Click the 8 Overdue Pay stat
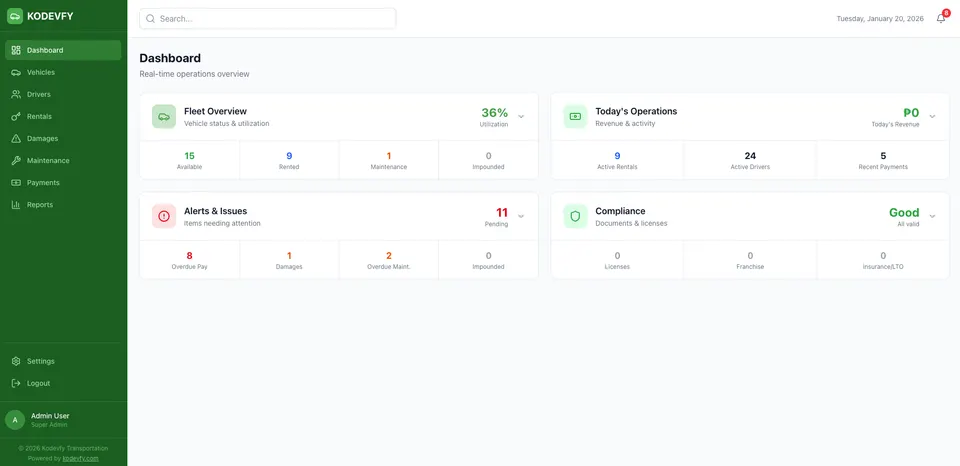The width and height of the screenshot is (960, 466). coord(189,260)
